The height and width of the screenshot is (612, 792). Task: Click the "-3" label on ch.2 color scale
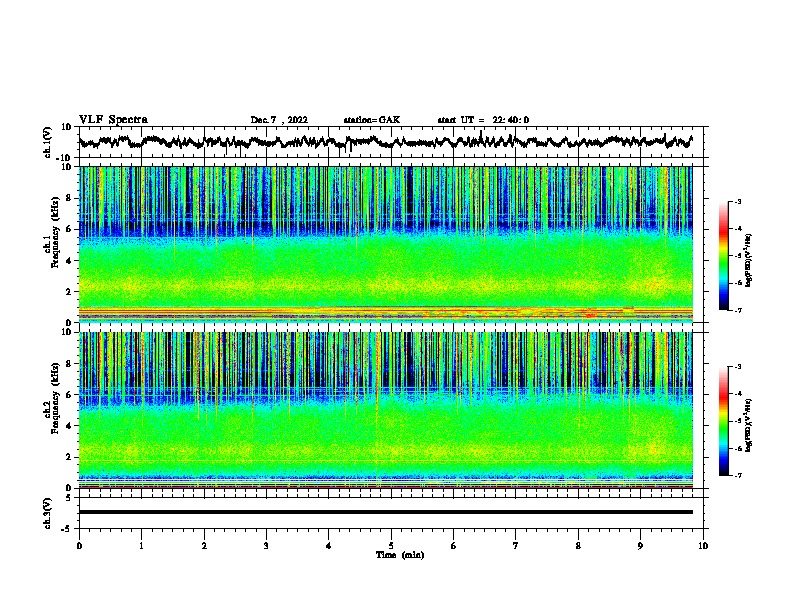[737, 367]
